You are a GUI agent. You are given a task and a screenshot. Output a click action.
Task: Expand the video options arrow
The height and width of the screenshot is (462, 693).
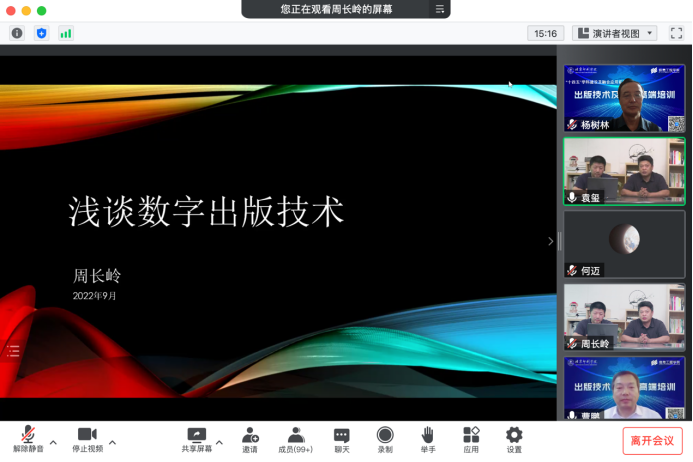click(112, 441)
